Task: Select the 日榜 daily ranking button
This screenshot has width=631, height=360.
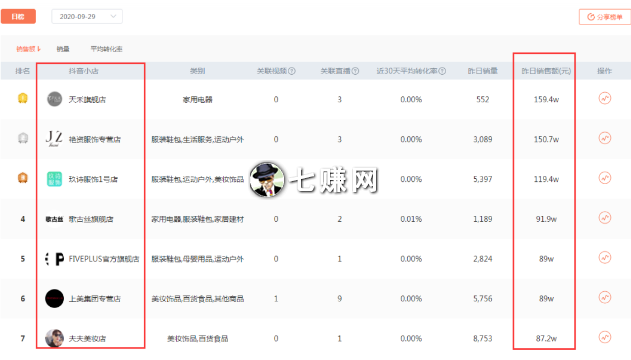Action: (18, 16)
